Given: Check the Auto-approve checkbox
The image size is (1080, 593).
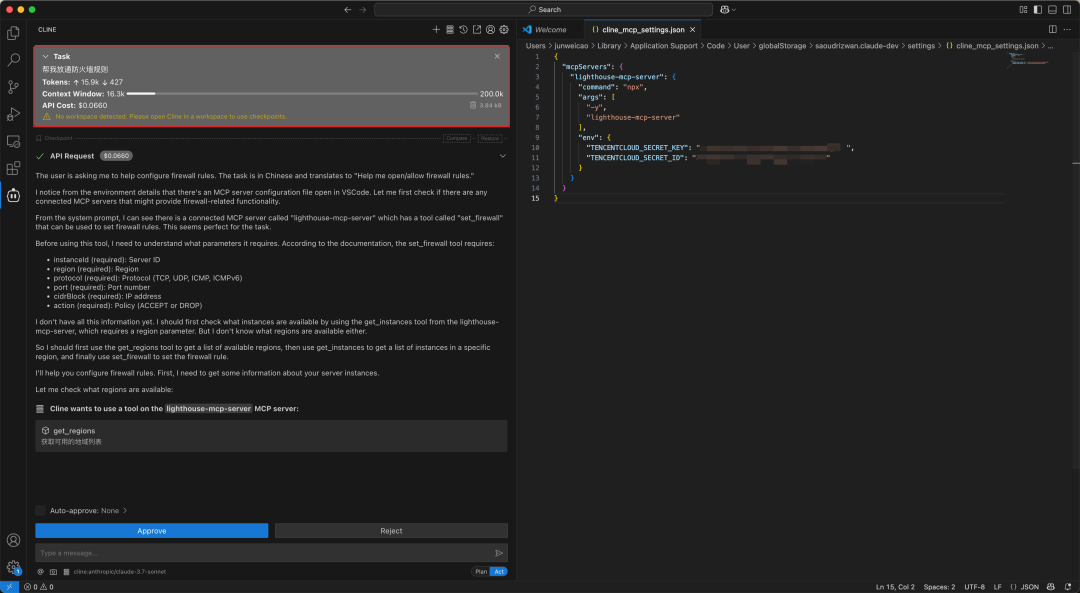Looking at the screenshot, I should (41, 510).
